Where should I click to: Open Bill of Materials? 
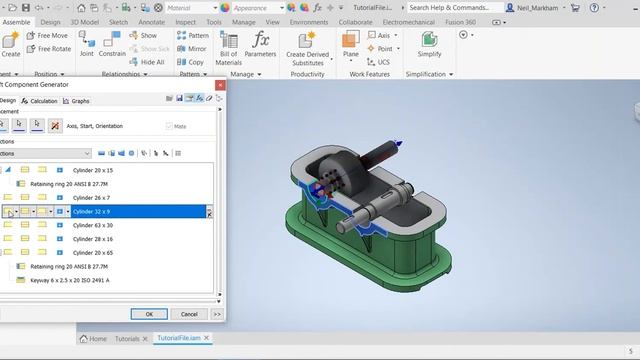[229, 48]
